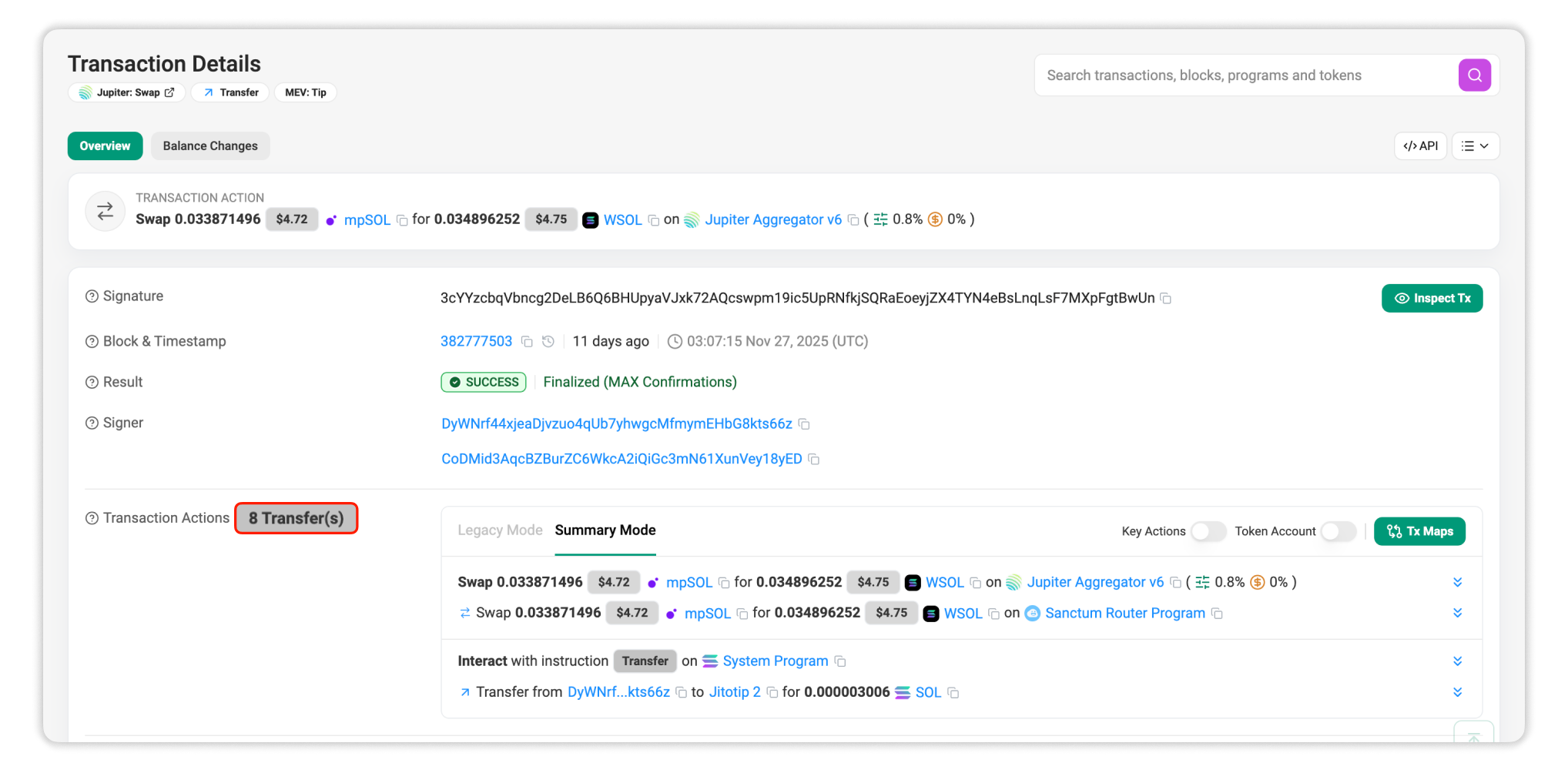Viewport: 1568px width, 773px height.
Task: Copy the Jitotip 2 address
Action: pyautogui.click(x=772, y=692)
